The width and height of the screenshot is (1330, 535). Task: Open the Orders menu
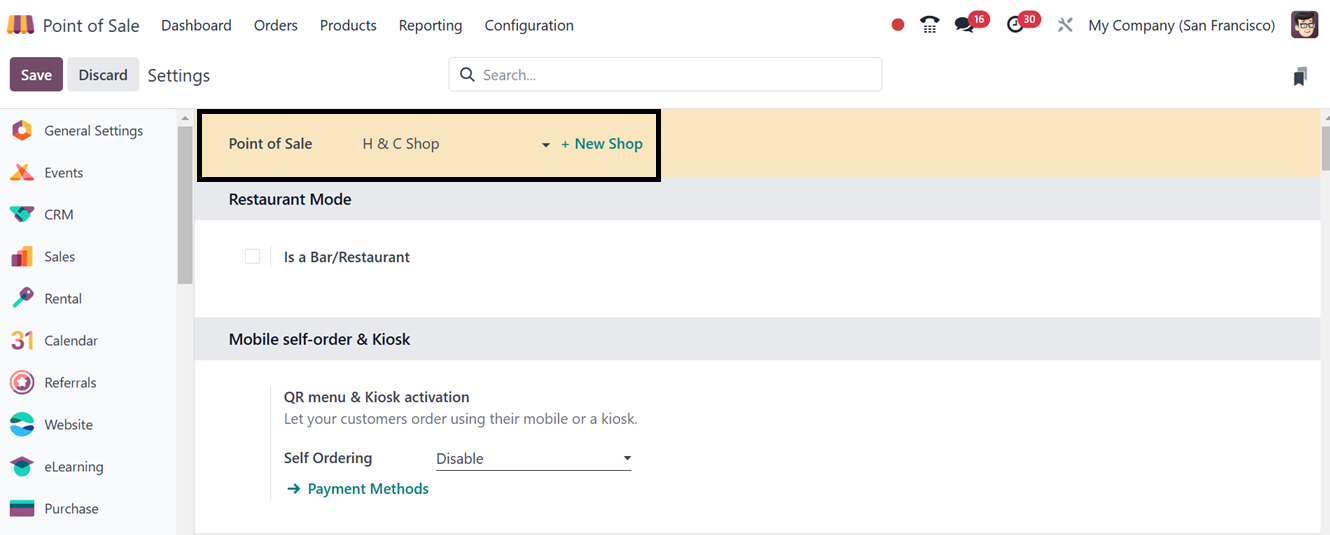[276, 25]
